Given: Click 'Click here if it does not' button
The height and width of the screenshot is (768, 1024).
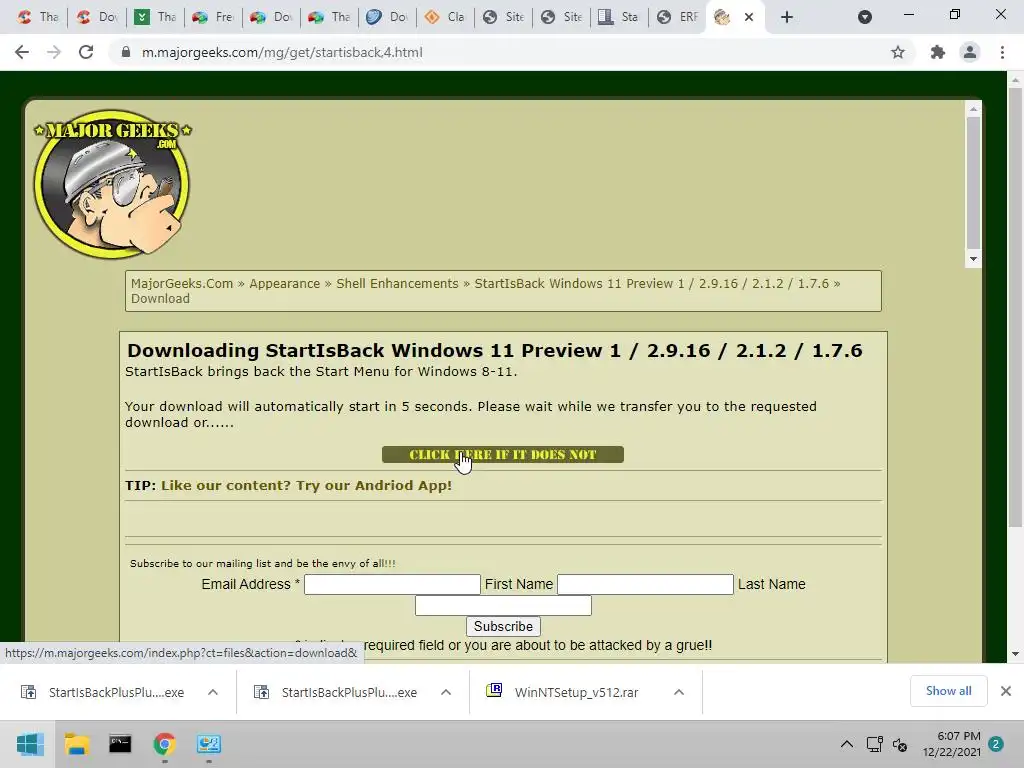Looking at the screenshot, I should coord(503,455).
